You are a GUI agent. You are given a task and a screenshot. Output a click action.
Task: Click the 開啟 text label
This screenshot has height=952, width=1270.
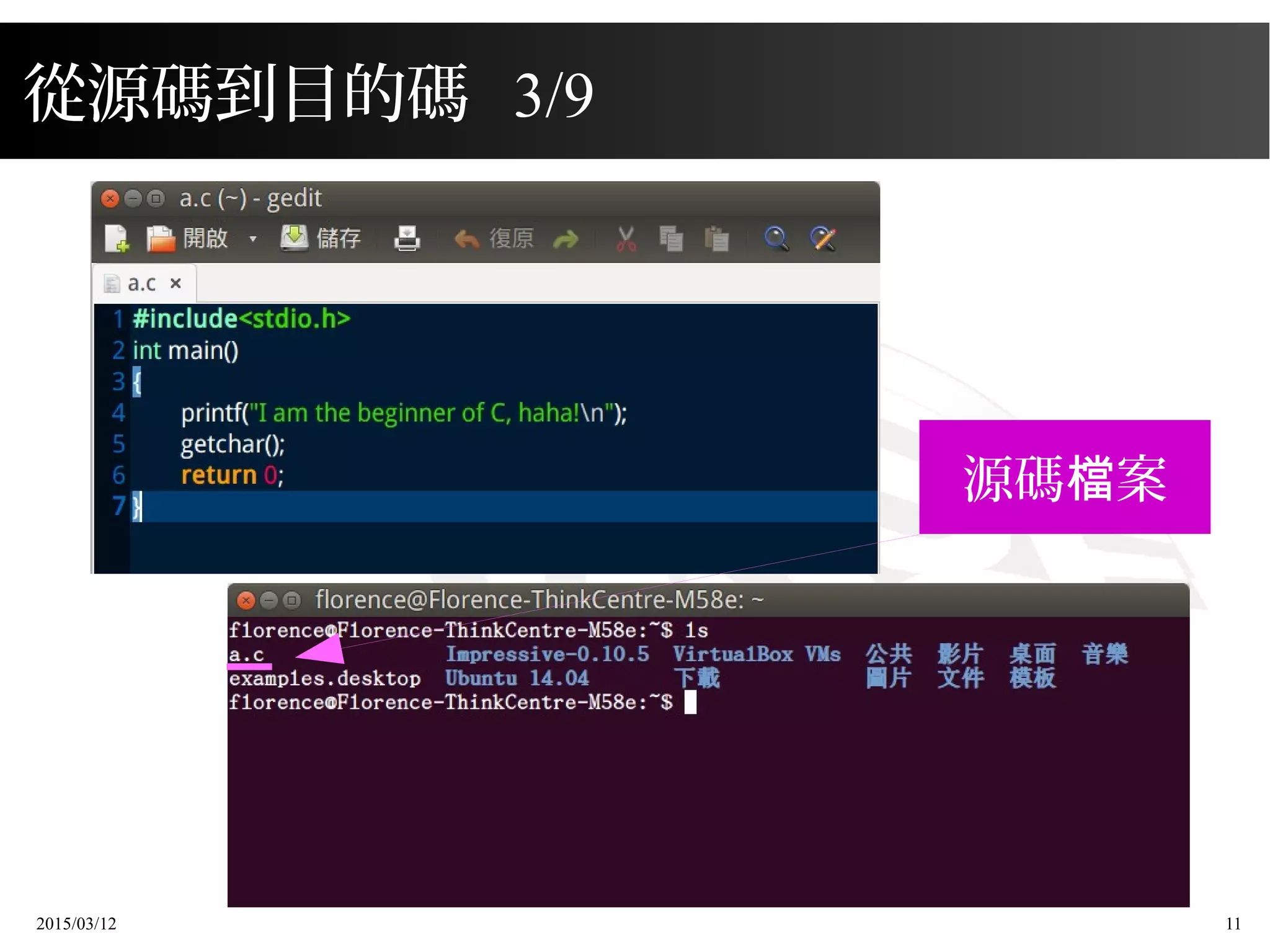pyautogui.click(x=205, y=238)
